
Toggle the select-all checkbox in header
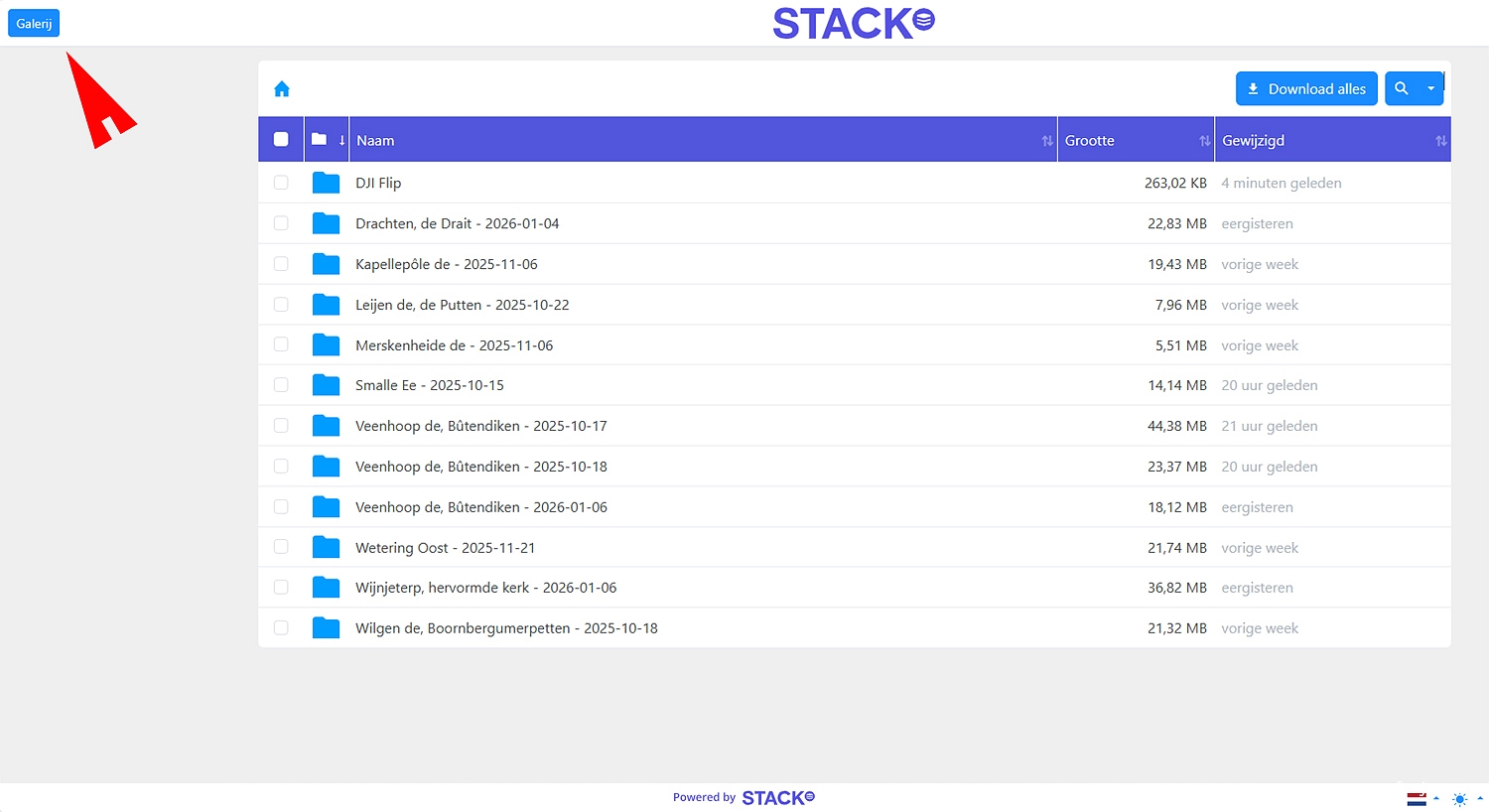(281, 140)
